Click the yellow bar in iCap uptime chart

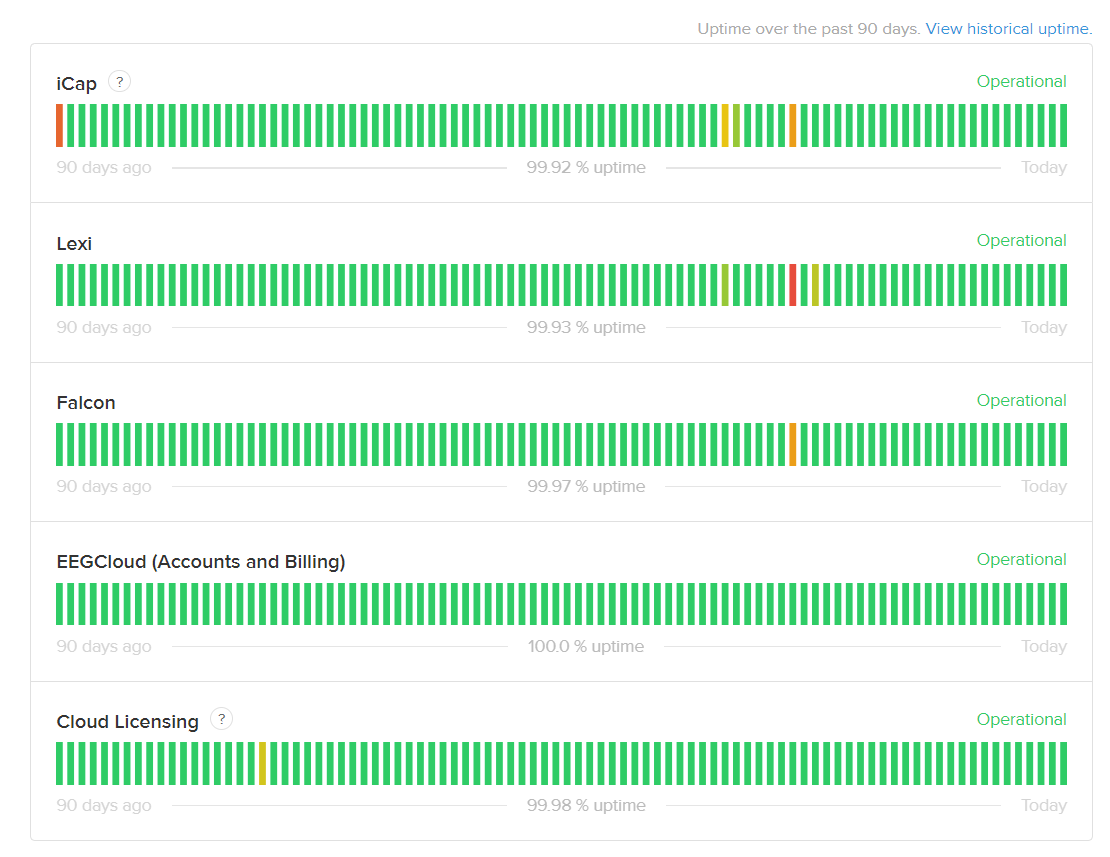point(725,125)
